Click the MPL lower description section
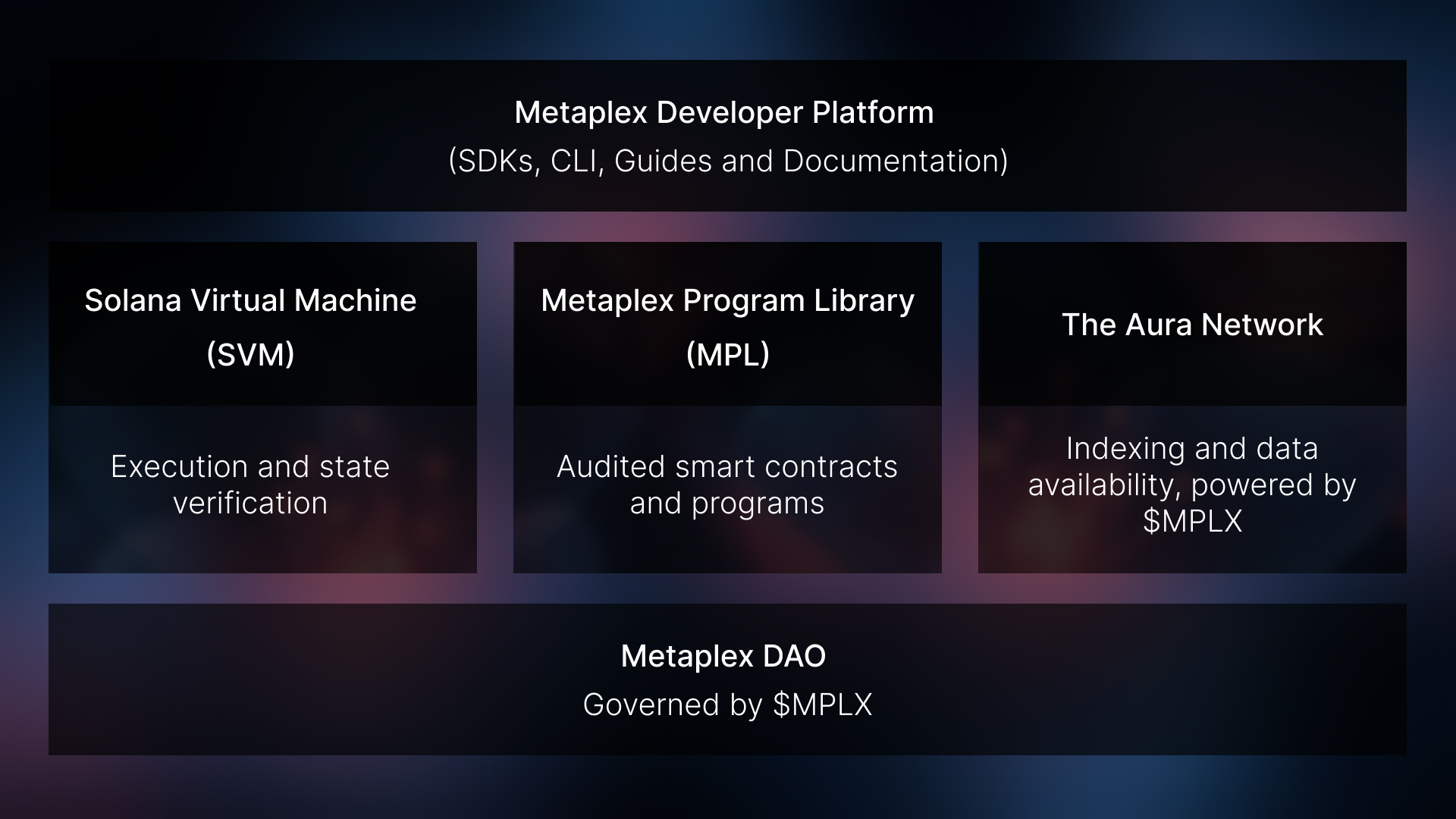1456x819 pixels. tap(726, 488)
